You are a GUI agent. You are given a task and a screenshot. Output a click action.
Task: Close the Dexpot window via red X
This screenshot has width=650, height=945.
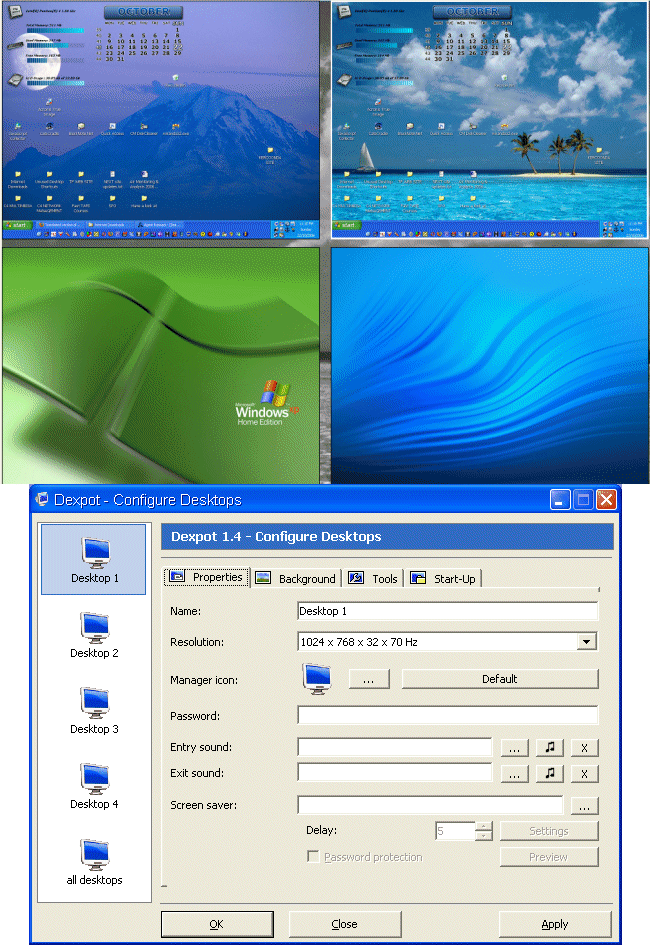point(606,500)
